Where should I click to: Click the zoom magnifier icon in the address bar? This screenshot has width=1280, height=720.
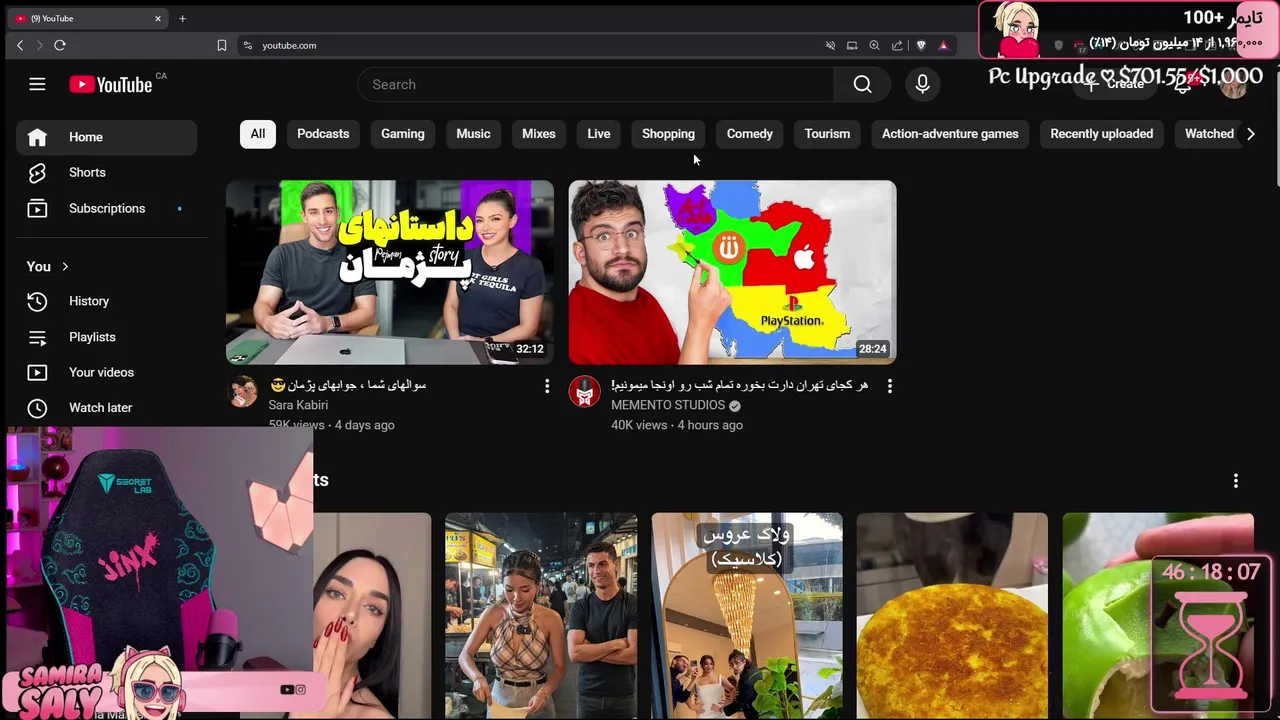[874, 45]
